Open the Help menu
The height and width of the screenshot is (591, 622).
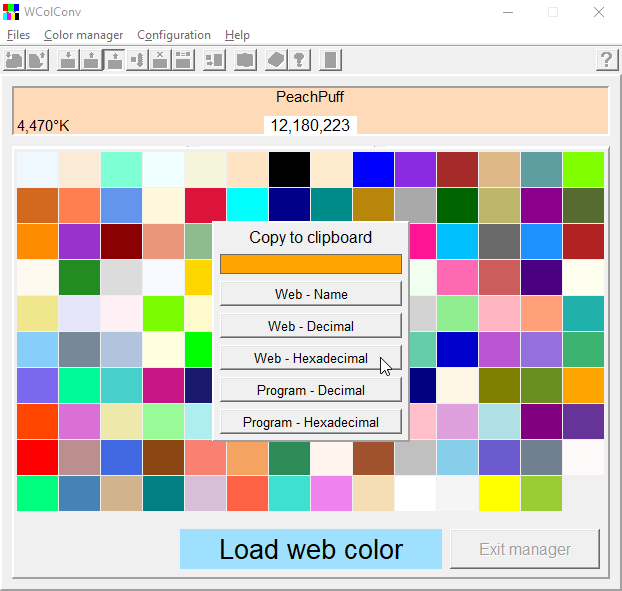[x=237, y=35]
